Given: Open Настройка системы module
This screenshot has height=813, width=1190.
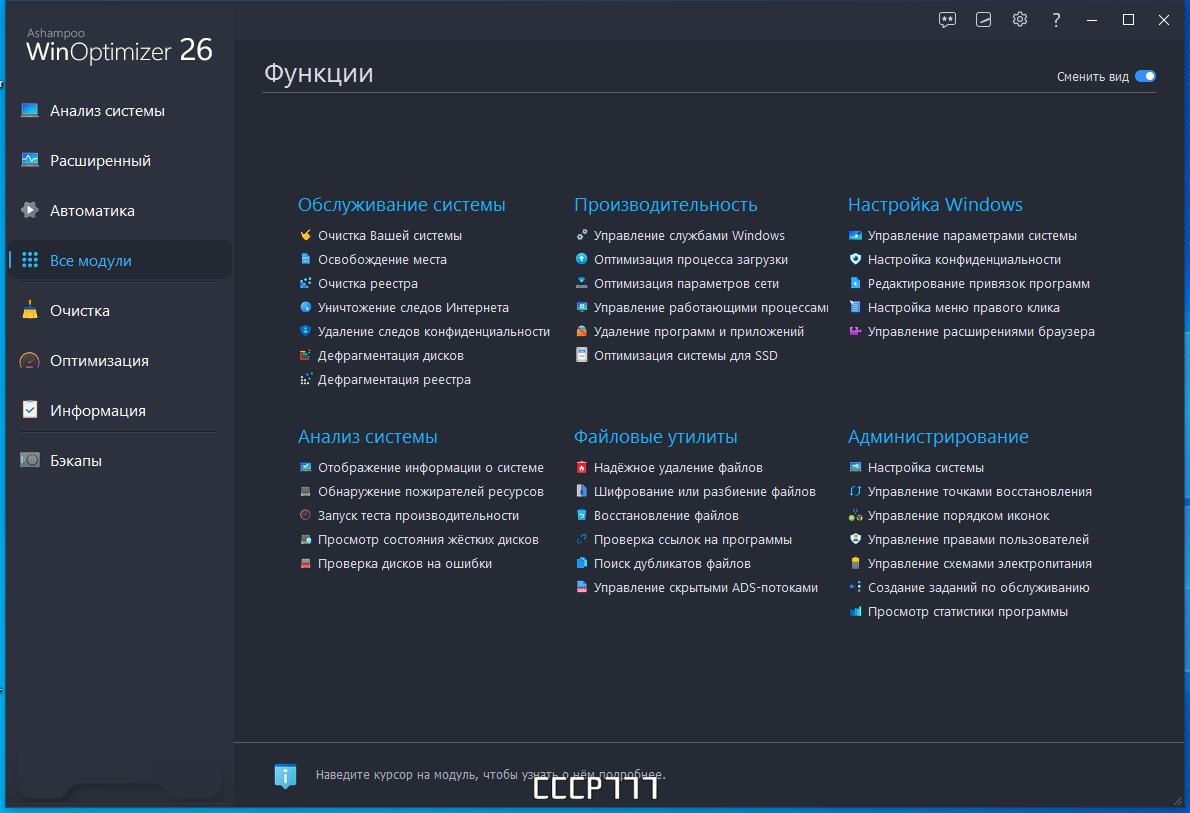Looking at the screenshot, I should tap(925, 468).
